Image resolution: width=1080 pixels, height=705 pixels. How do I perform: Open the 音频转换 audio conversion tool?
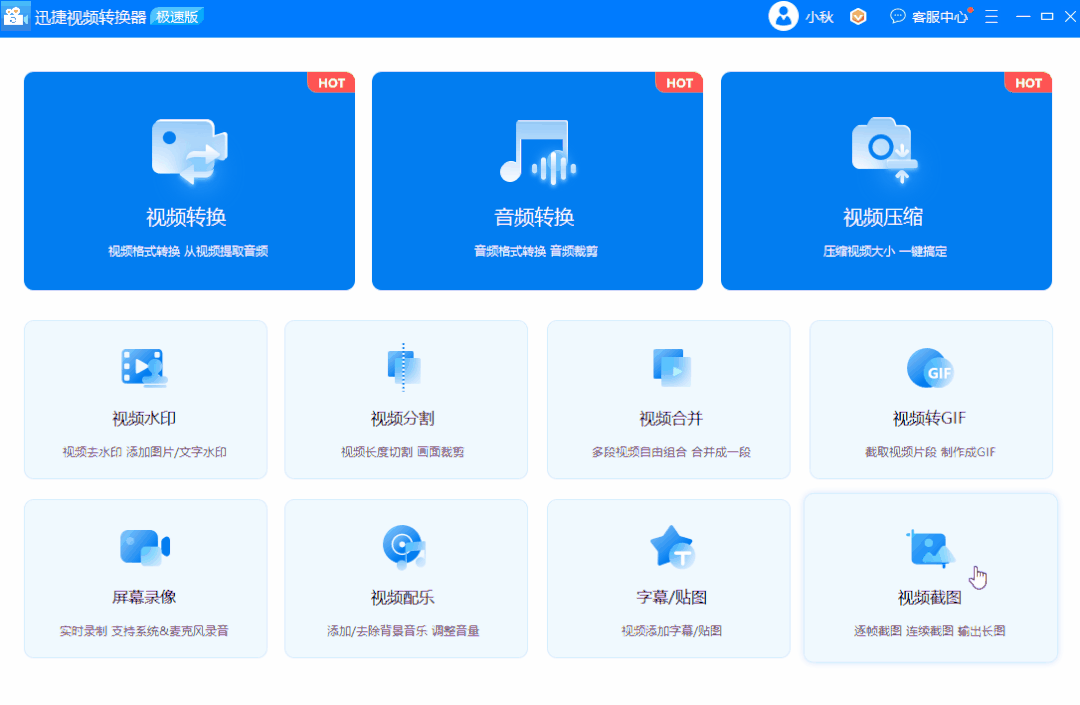(x=536, y=180)
